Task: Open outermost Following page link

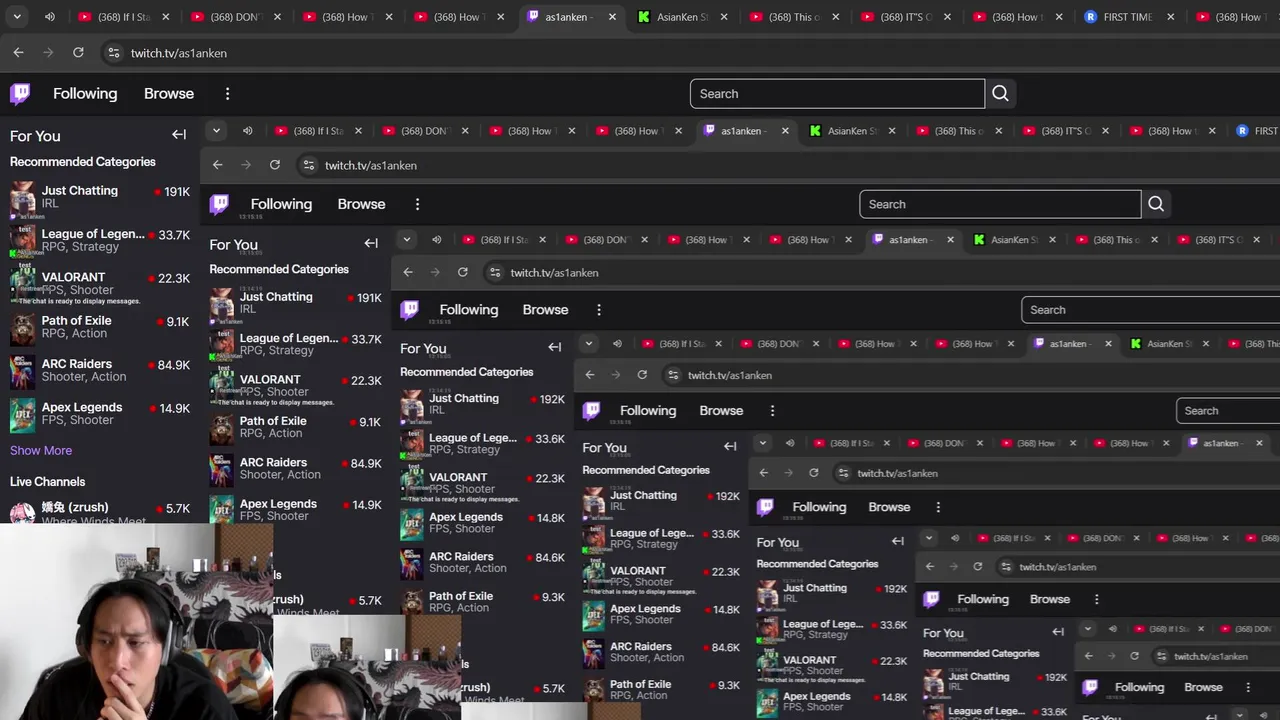Action: pyautogui.click(x=85, y=93)
